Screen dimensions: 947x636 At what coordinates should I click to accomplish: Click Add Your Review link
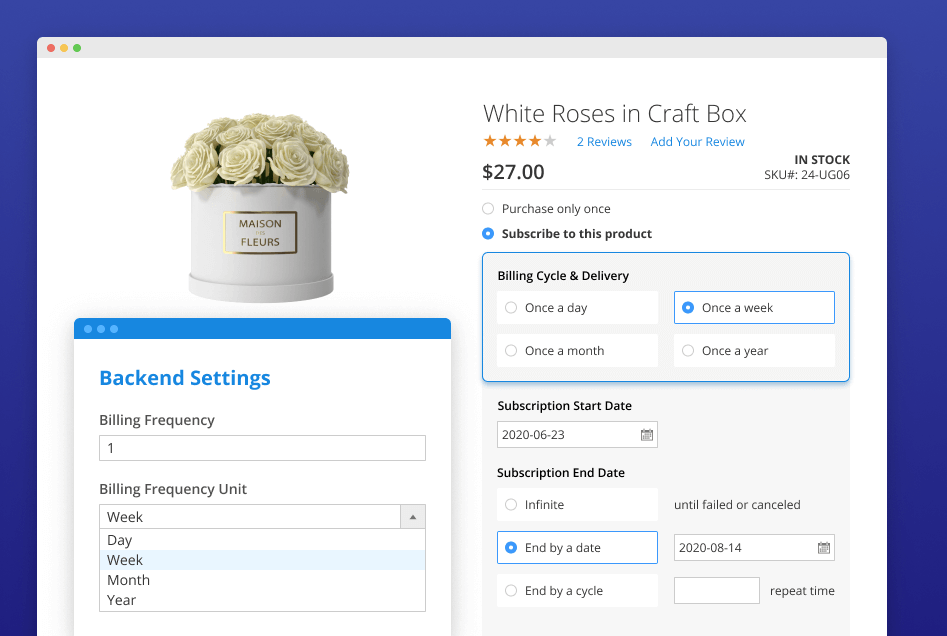coord(697,142)
